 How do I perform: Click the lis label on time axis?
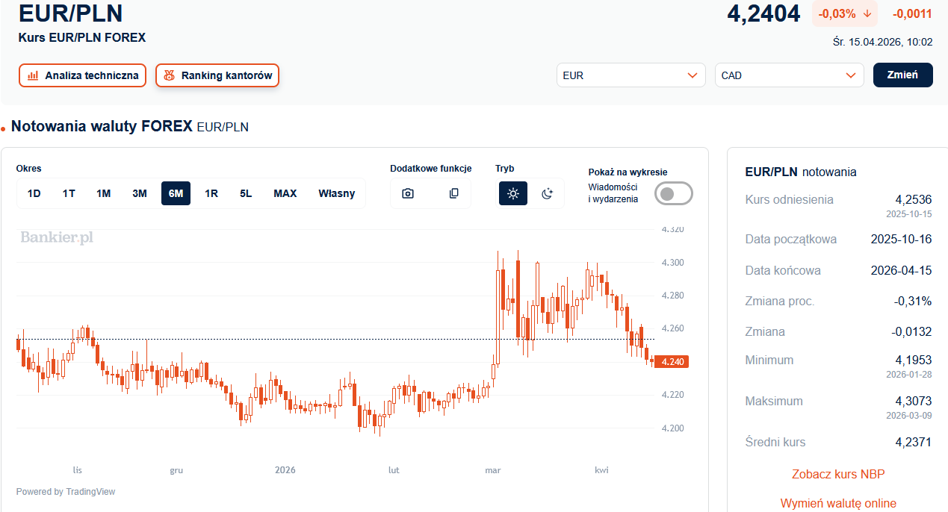coord(77,470)
